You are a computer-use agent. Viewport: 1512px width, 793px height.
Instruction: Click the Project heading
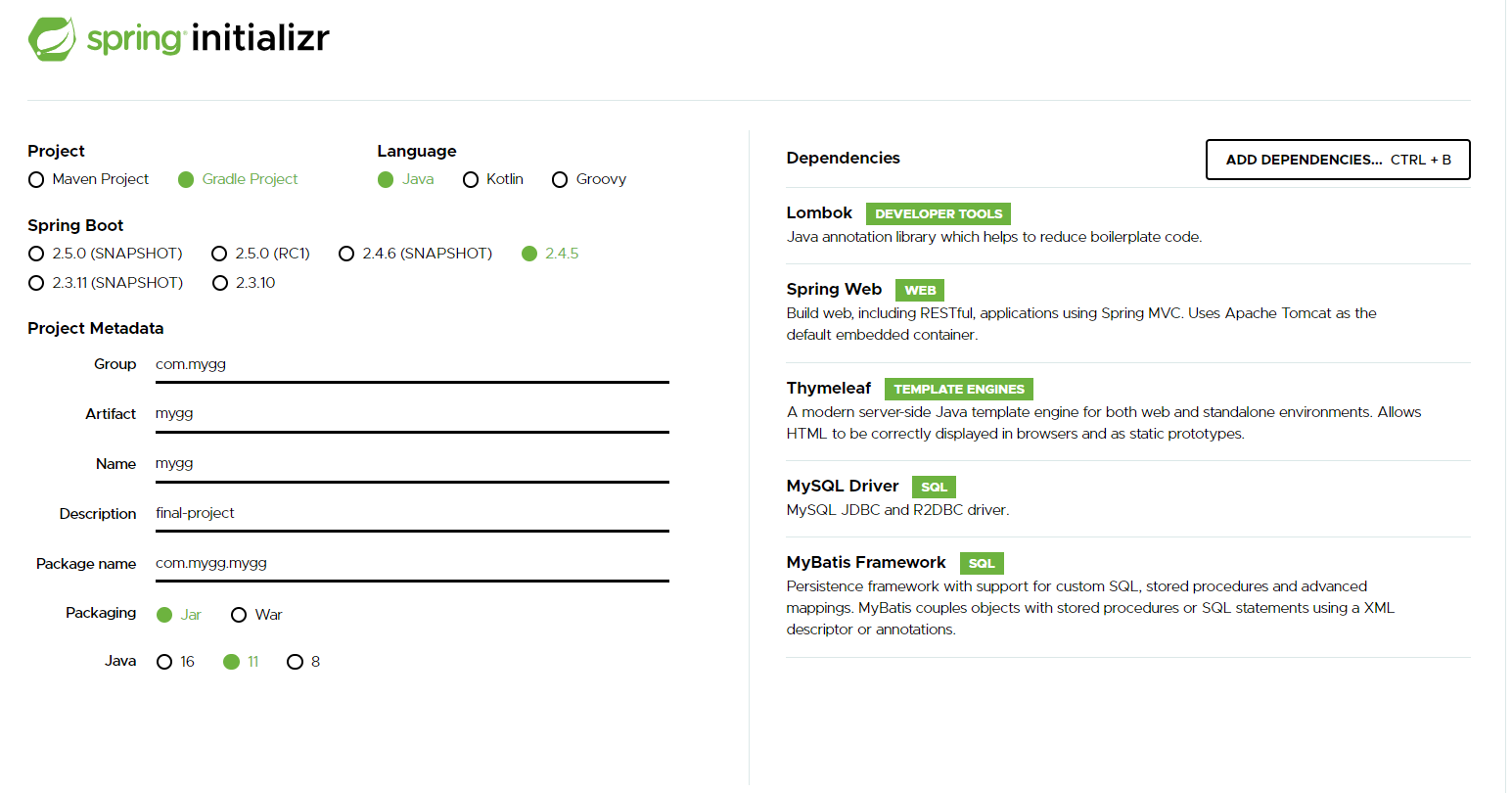point(56,151)
